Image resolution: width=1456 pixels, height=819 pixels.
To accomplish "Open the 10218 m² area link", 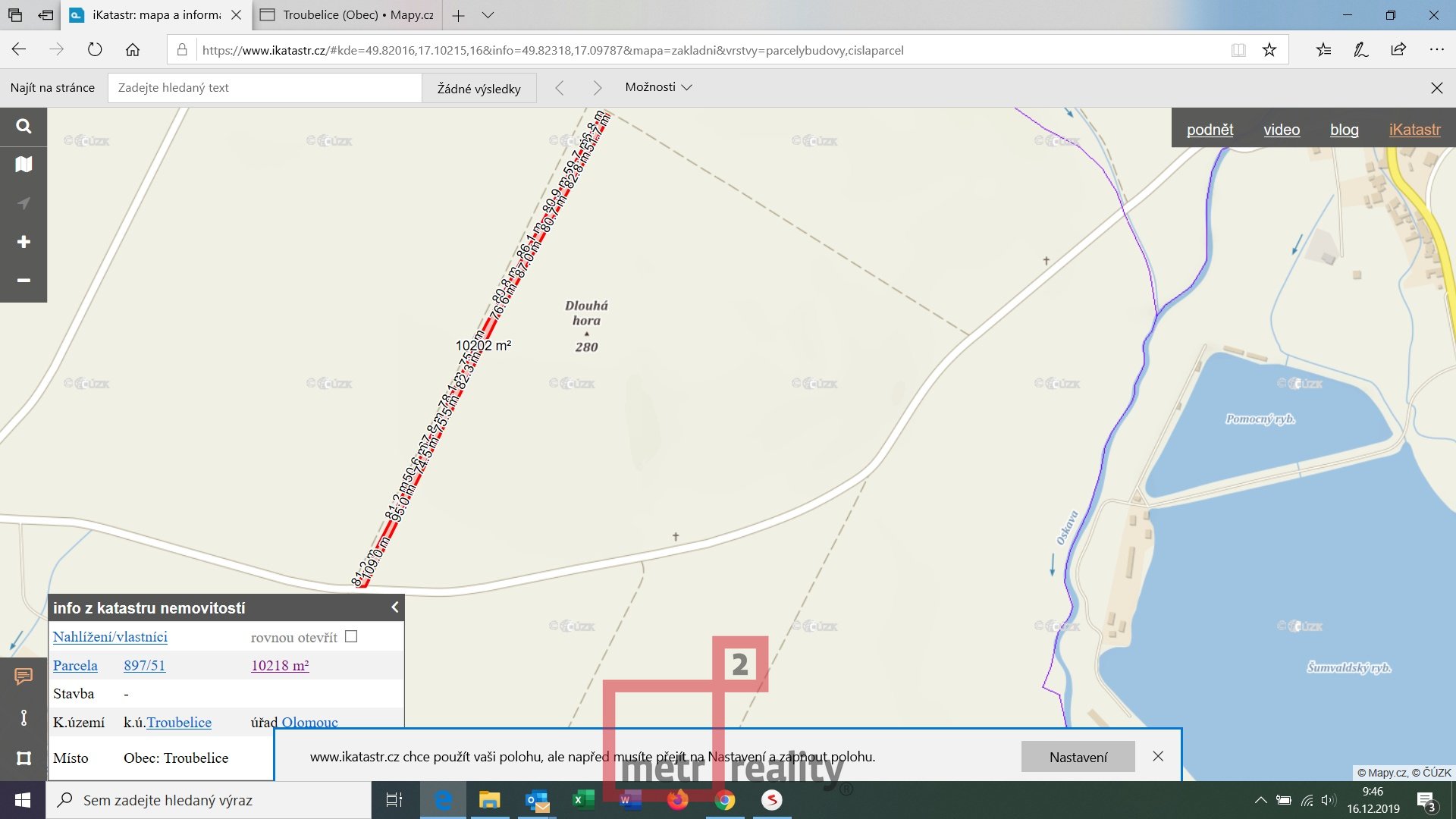I will point(280,666).
